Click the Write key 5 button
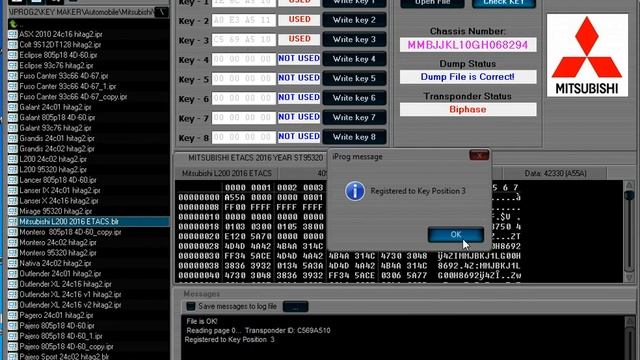This screenshot has height=360, width=640. [x=354, y=78]
